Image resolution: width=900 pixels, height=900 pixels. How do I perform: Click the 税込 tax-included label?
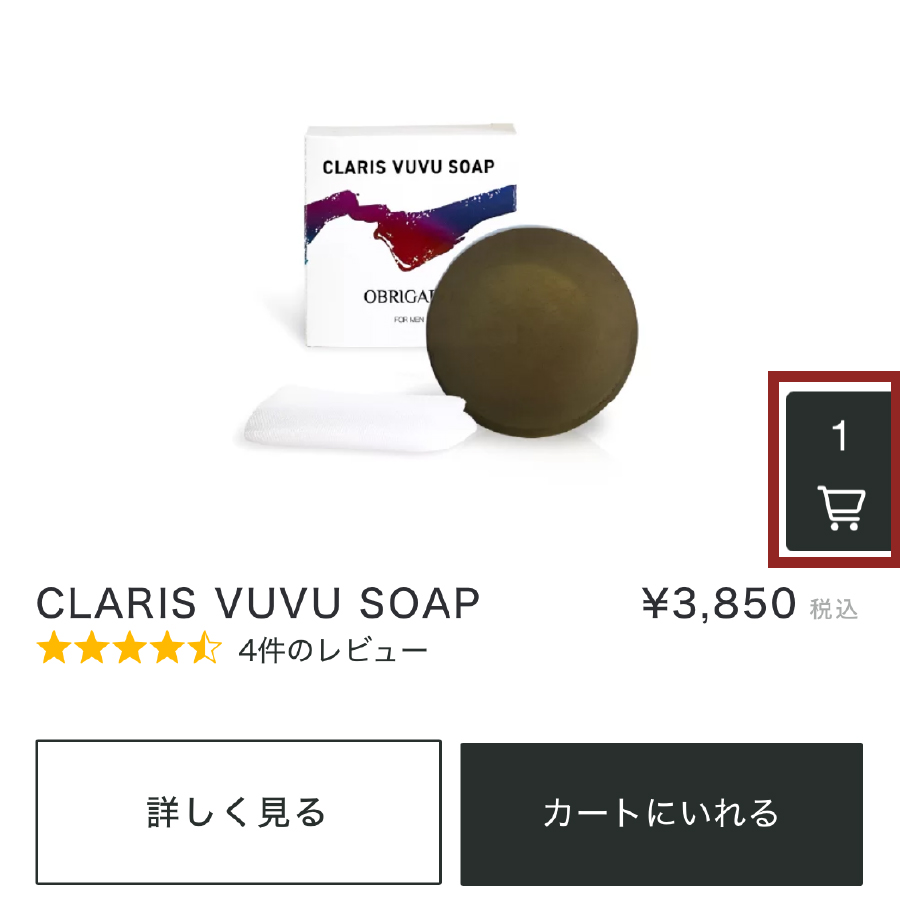[834, 609]
